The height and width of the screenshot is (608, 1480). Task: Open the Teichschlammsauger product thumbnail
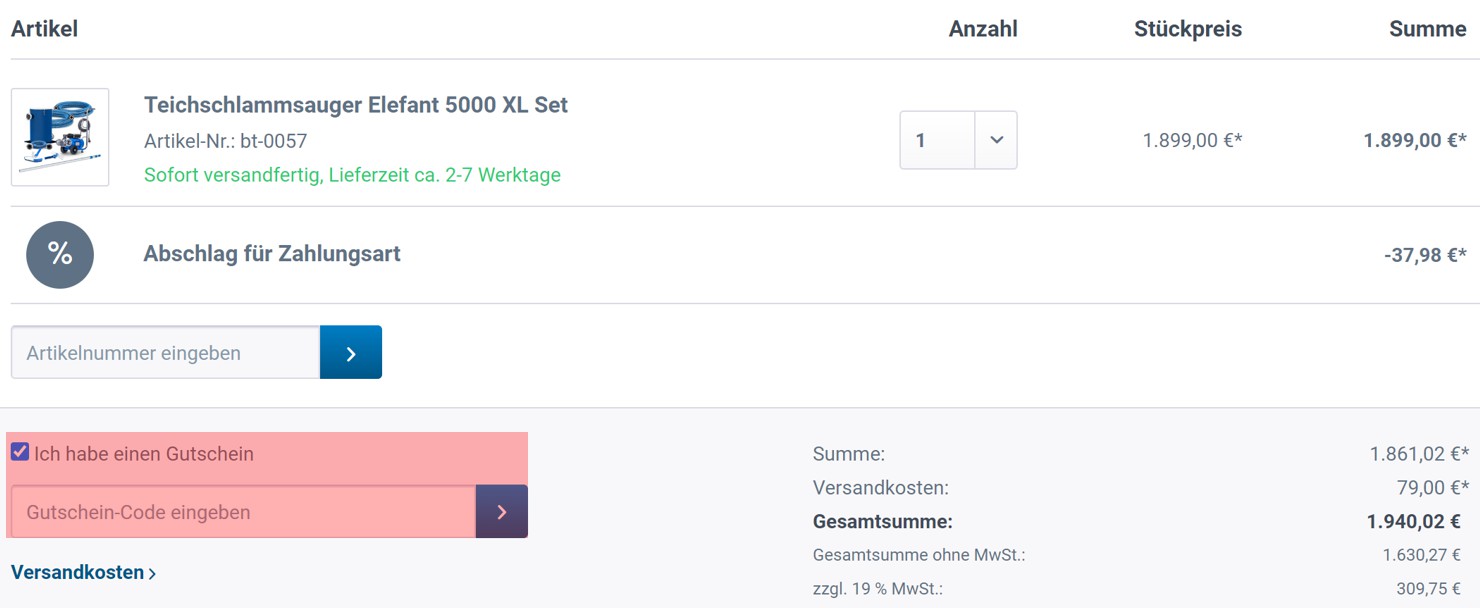(x=60, y=137)
